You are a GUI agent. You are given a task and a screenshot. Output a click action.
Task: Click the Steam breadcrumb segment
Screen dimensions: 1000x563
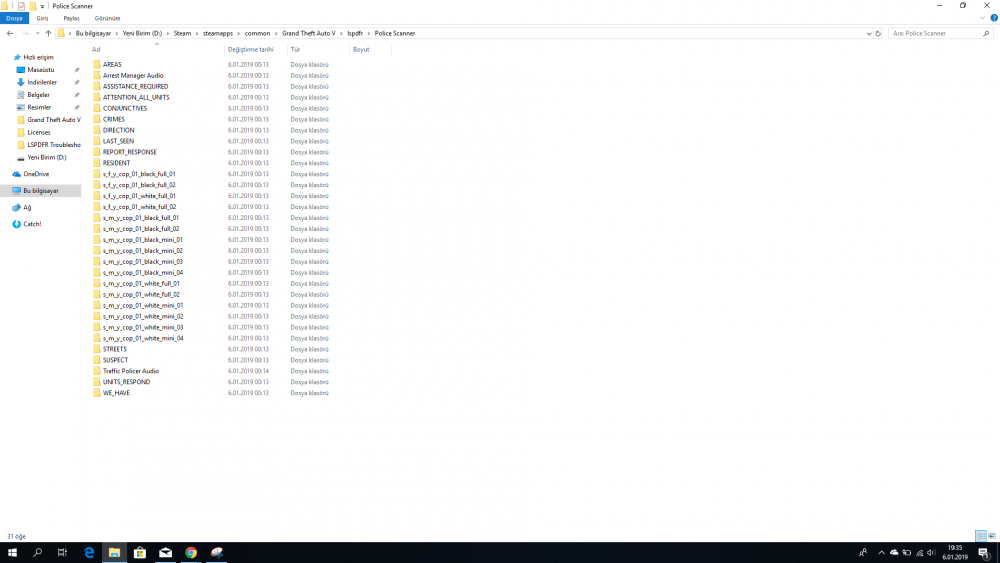(x=182, y=33)
